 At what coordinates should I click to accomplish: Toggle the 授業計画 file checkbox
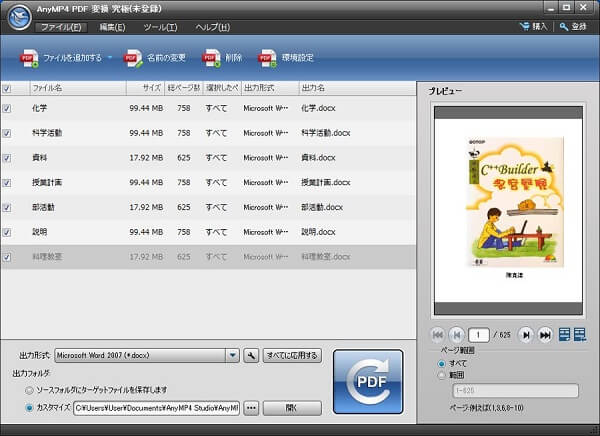(8, 182)
